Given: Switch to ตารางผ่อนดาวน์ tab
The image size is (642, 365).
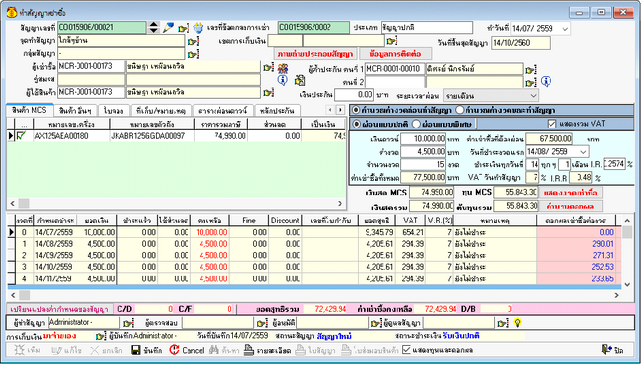Looking at the screenshot, I should 222,111.
